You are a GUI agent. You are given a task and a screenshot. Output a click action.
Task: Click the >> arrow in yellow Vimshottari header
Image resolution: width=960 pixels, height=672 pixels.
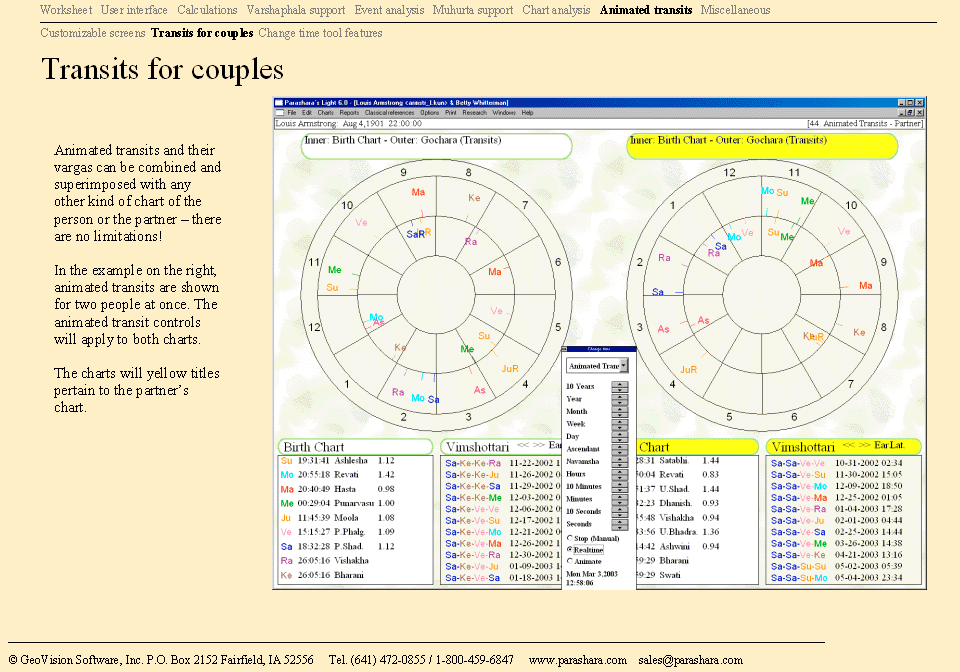864,445
